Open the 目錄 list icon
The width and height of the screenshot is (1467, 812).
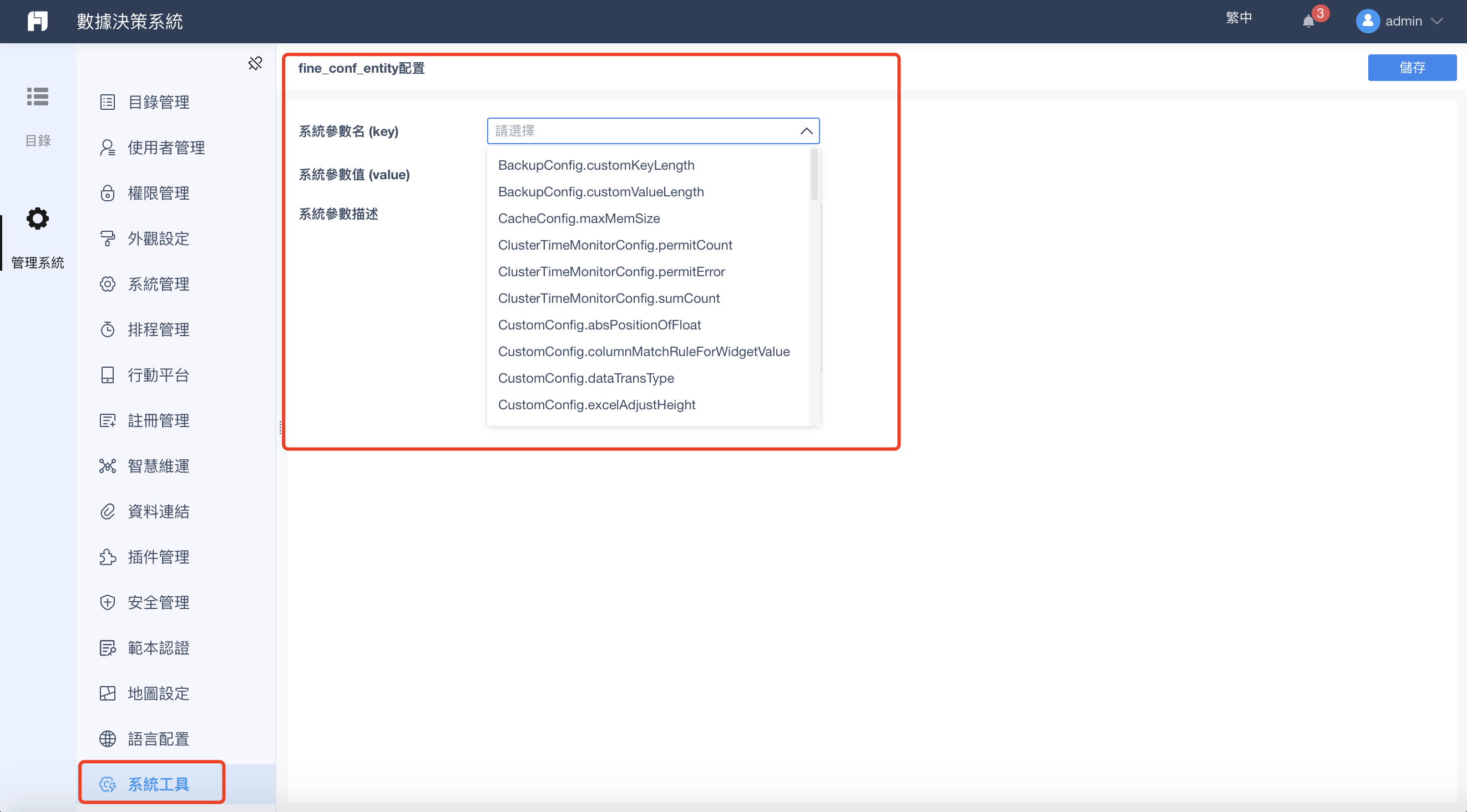(x=38, y=97)
